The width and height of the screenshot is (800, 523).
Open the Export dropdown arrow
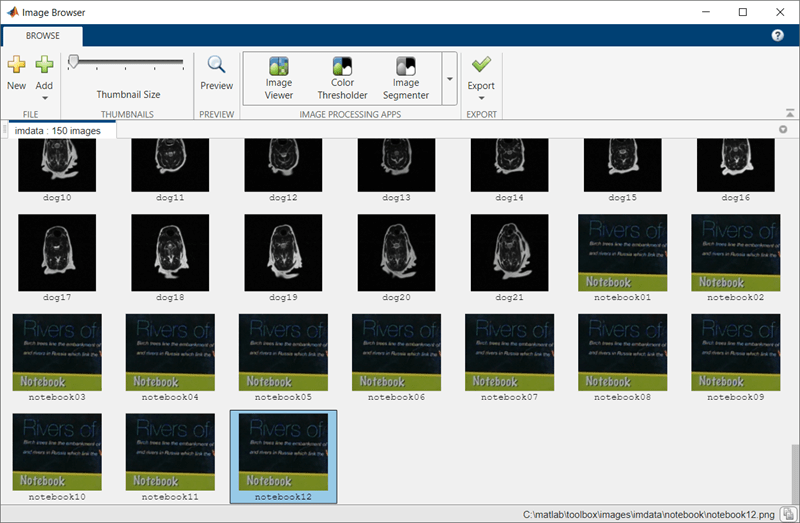481,98
